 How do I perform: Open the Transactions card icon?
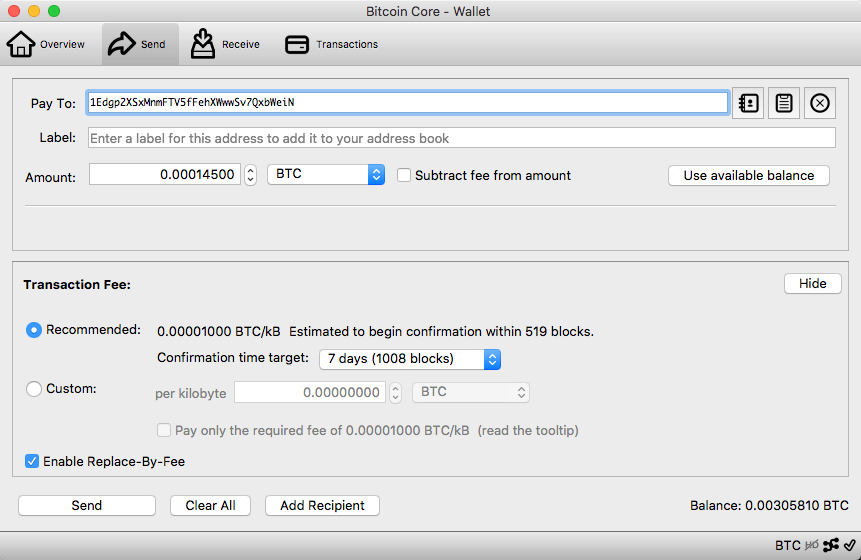point(297,44)
